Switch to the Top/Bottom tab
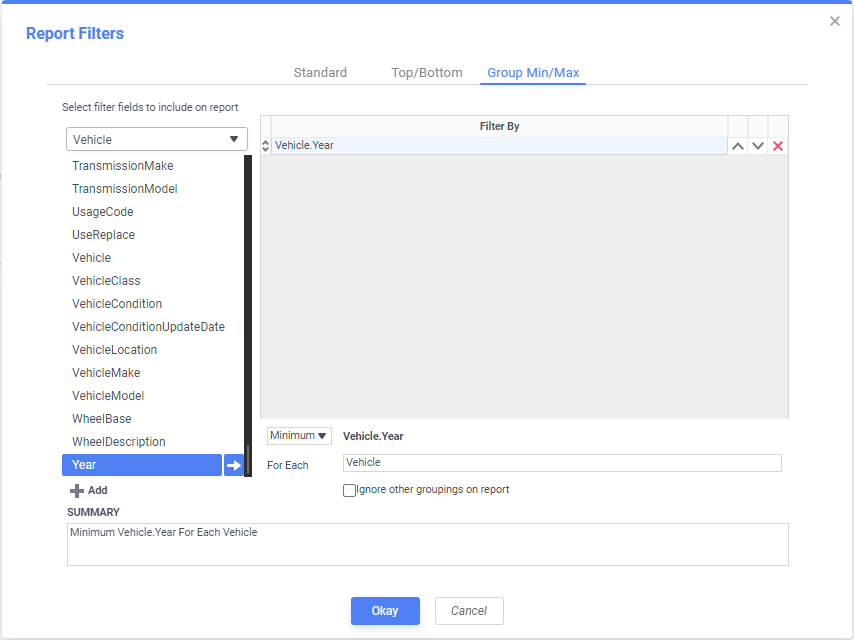Image resolution: width=854 pixels, height=640 pixels. click(427, 73)
